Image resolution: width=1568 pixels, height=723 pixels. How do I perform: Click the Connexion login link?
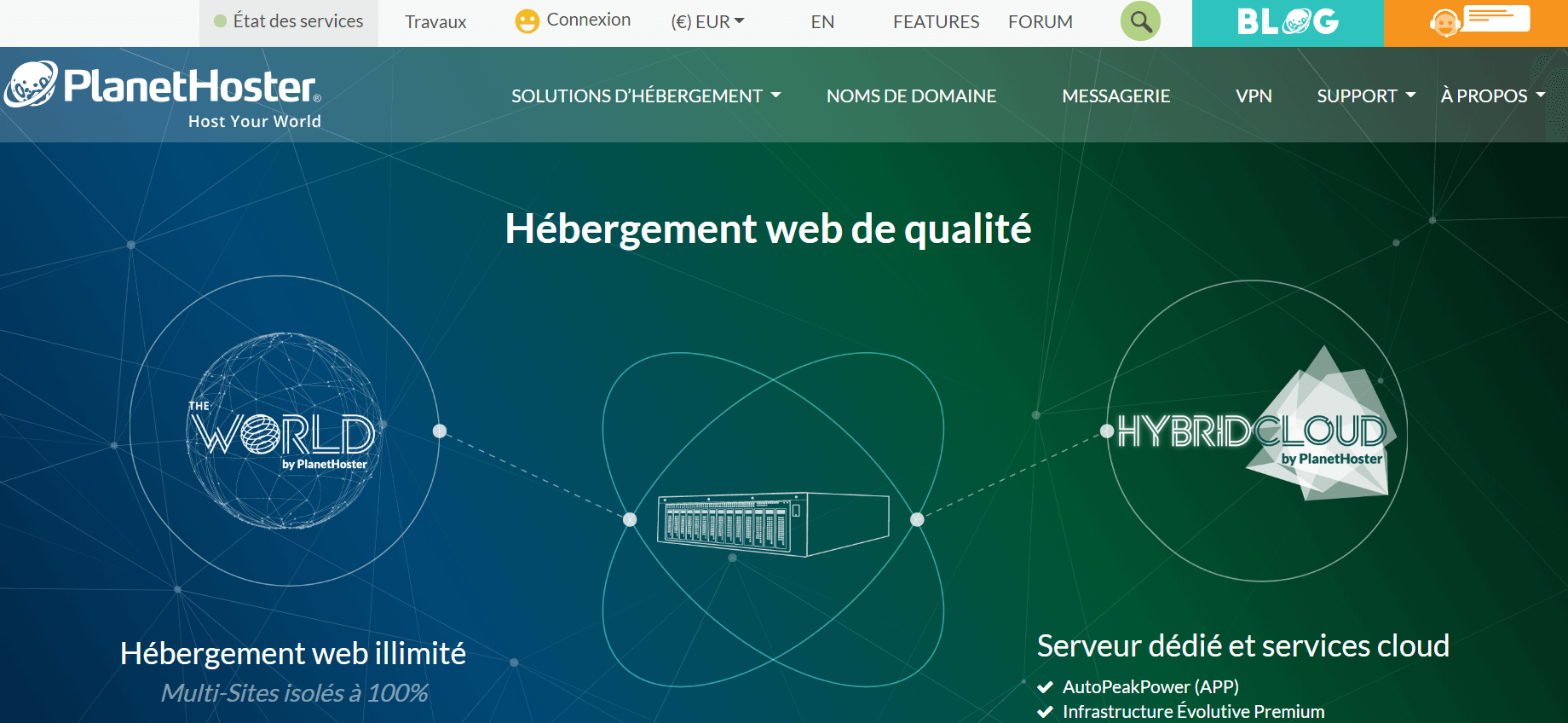(589, 20)
